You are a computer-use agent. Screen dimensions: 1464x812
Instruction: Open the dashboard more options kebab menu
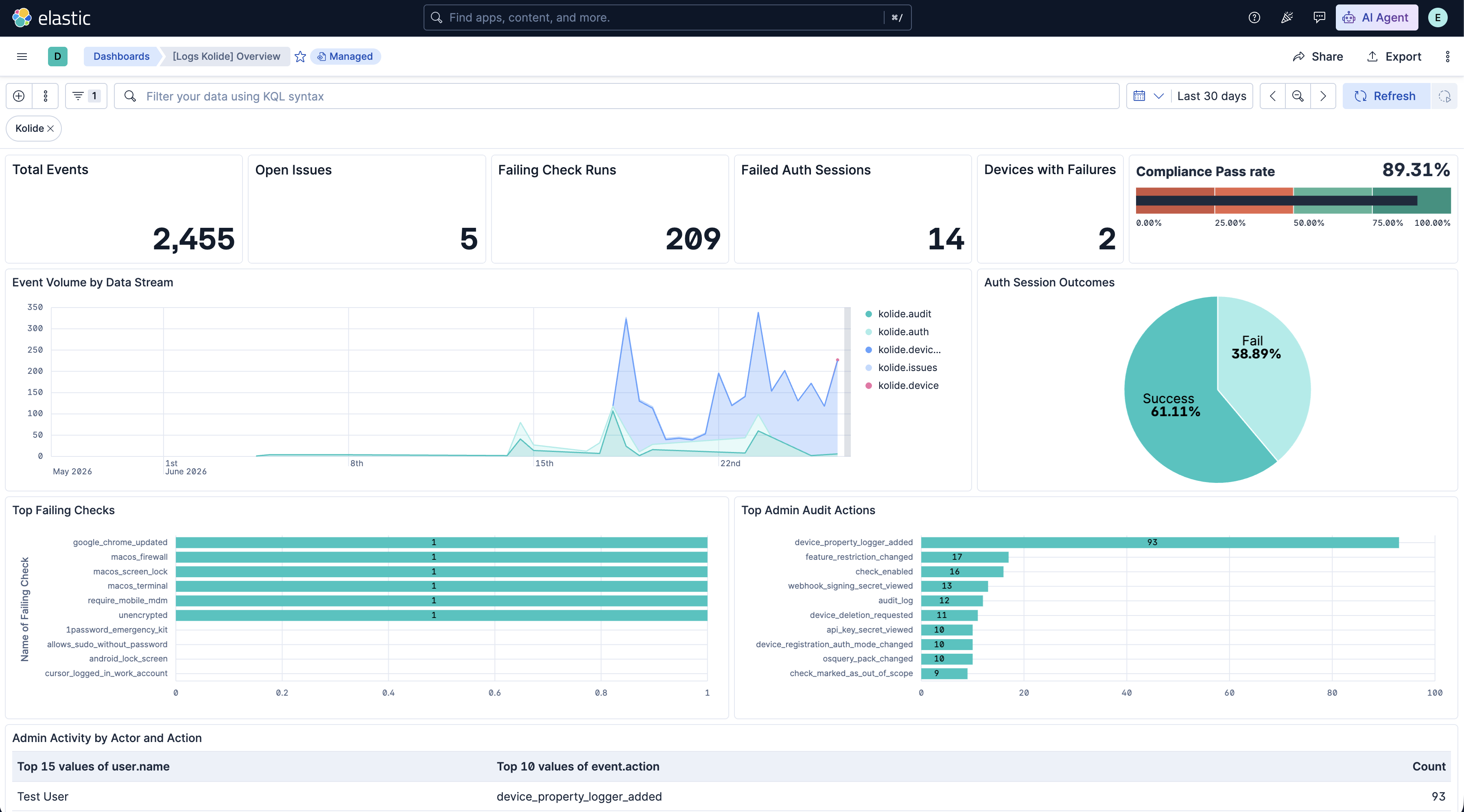pyautogui.click(x=1447, y=56)
